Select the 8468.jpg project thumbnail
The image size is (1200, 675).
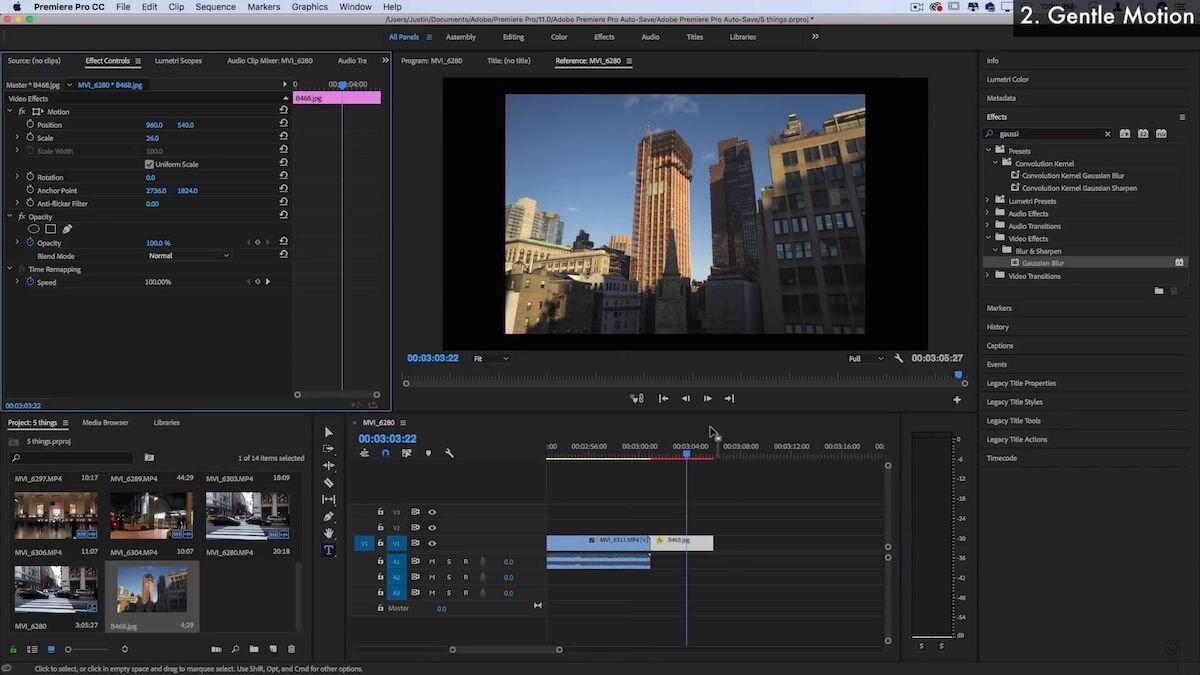coord(151,590)
